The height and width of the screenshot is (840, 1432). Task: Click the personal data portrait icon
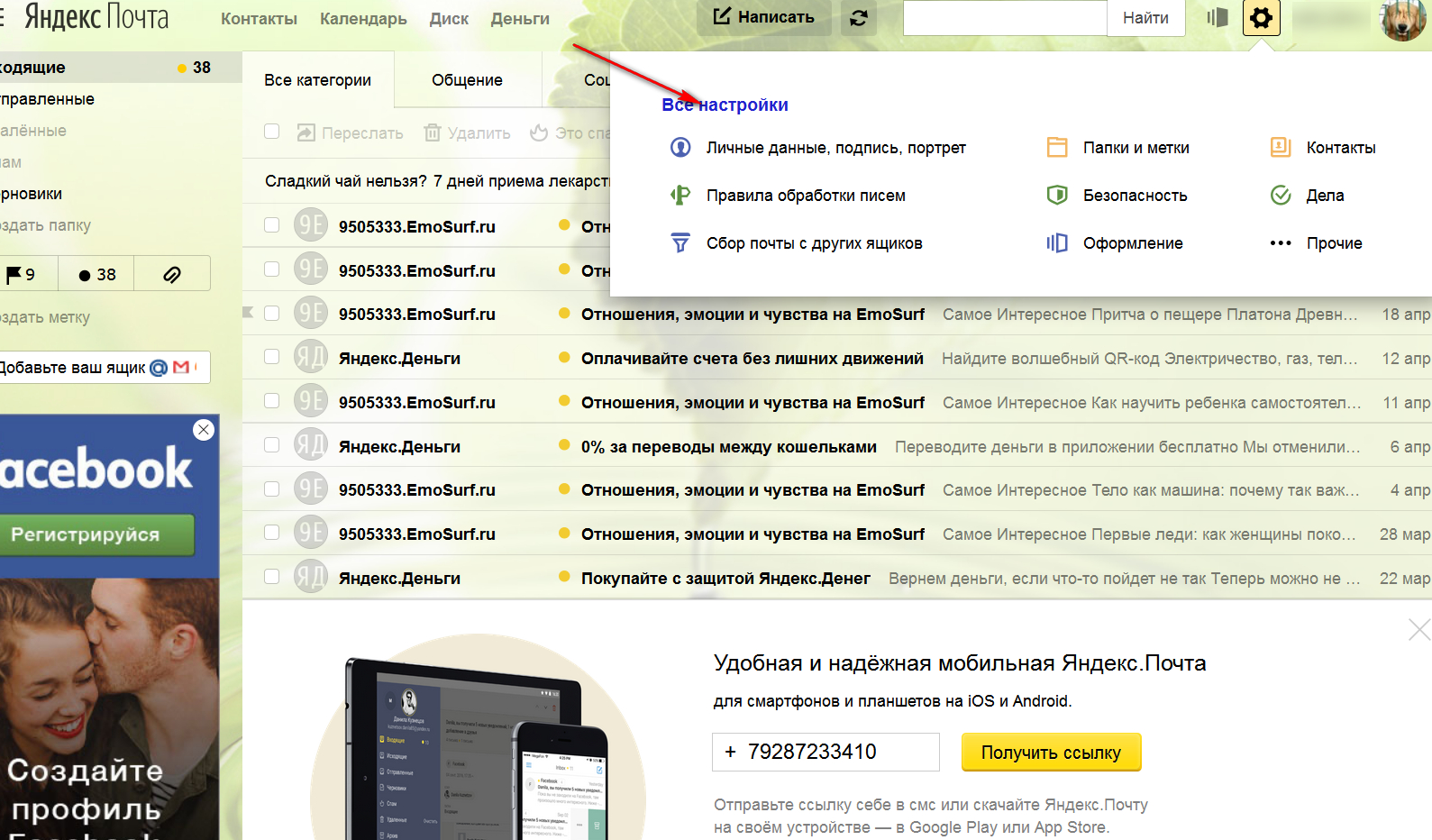(x=680, y=148)
